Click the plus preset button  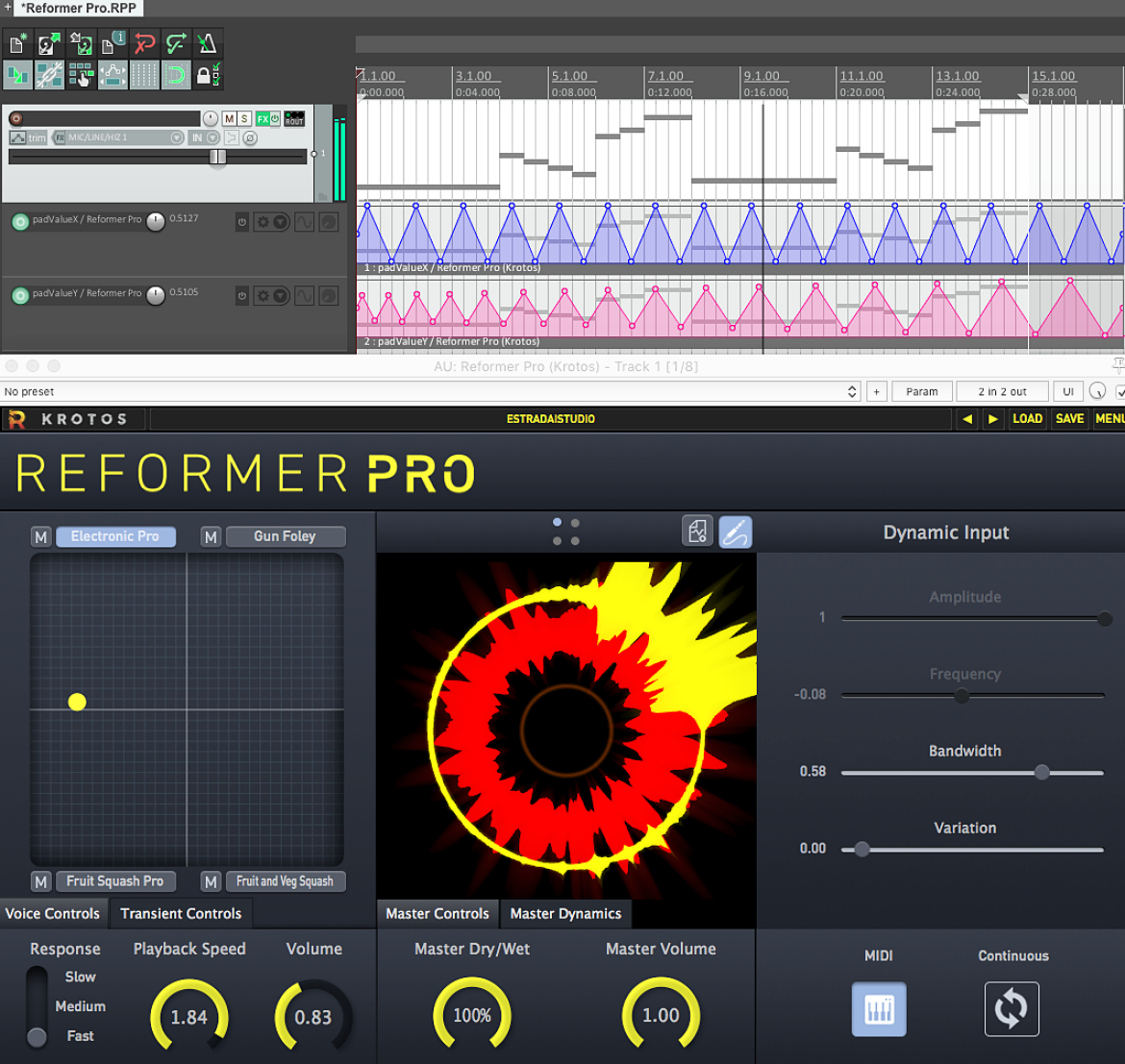click(x=876, y=391)
